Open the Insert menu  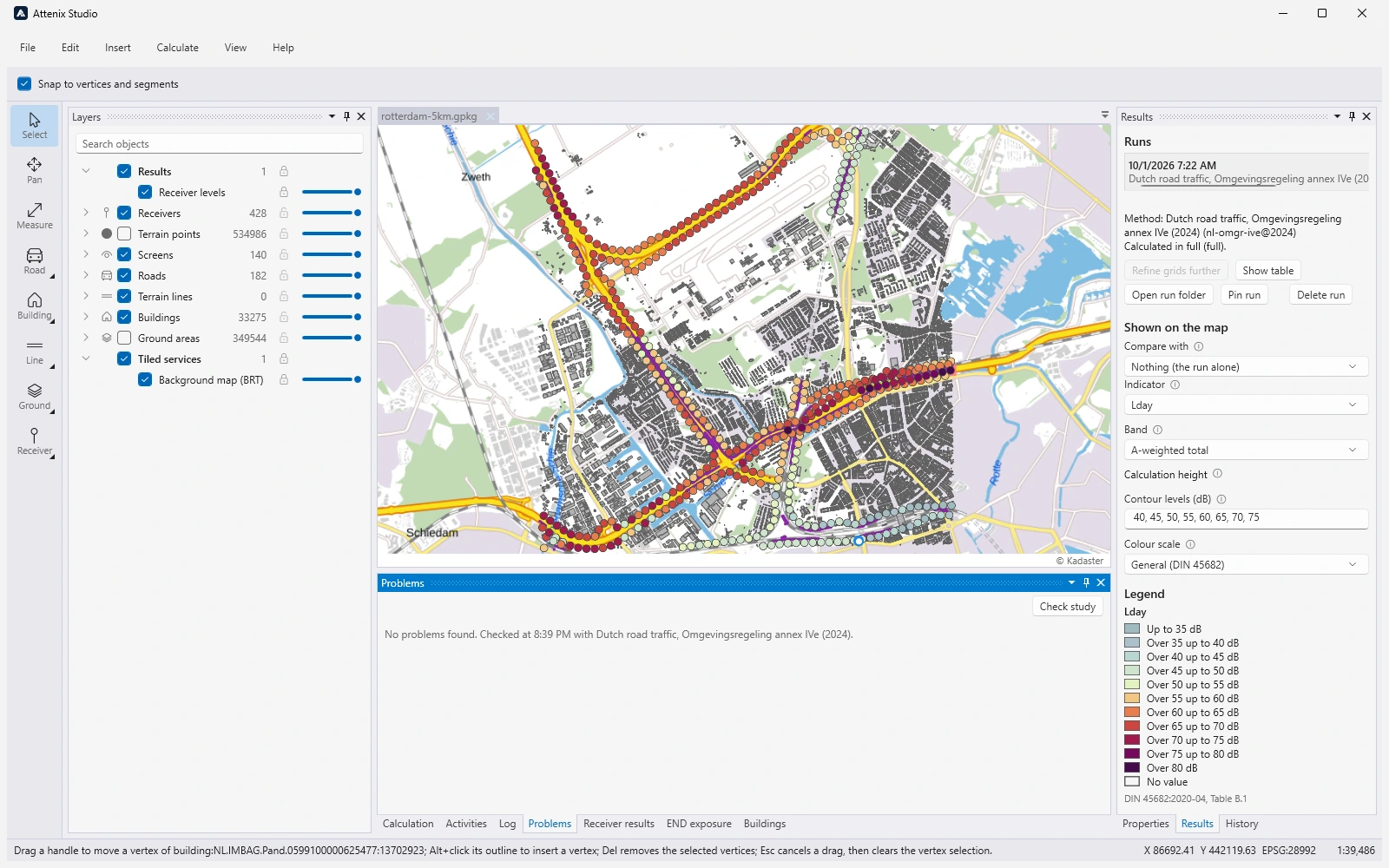point(118,48)
